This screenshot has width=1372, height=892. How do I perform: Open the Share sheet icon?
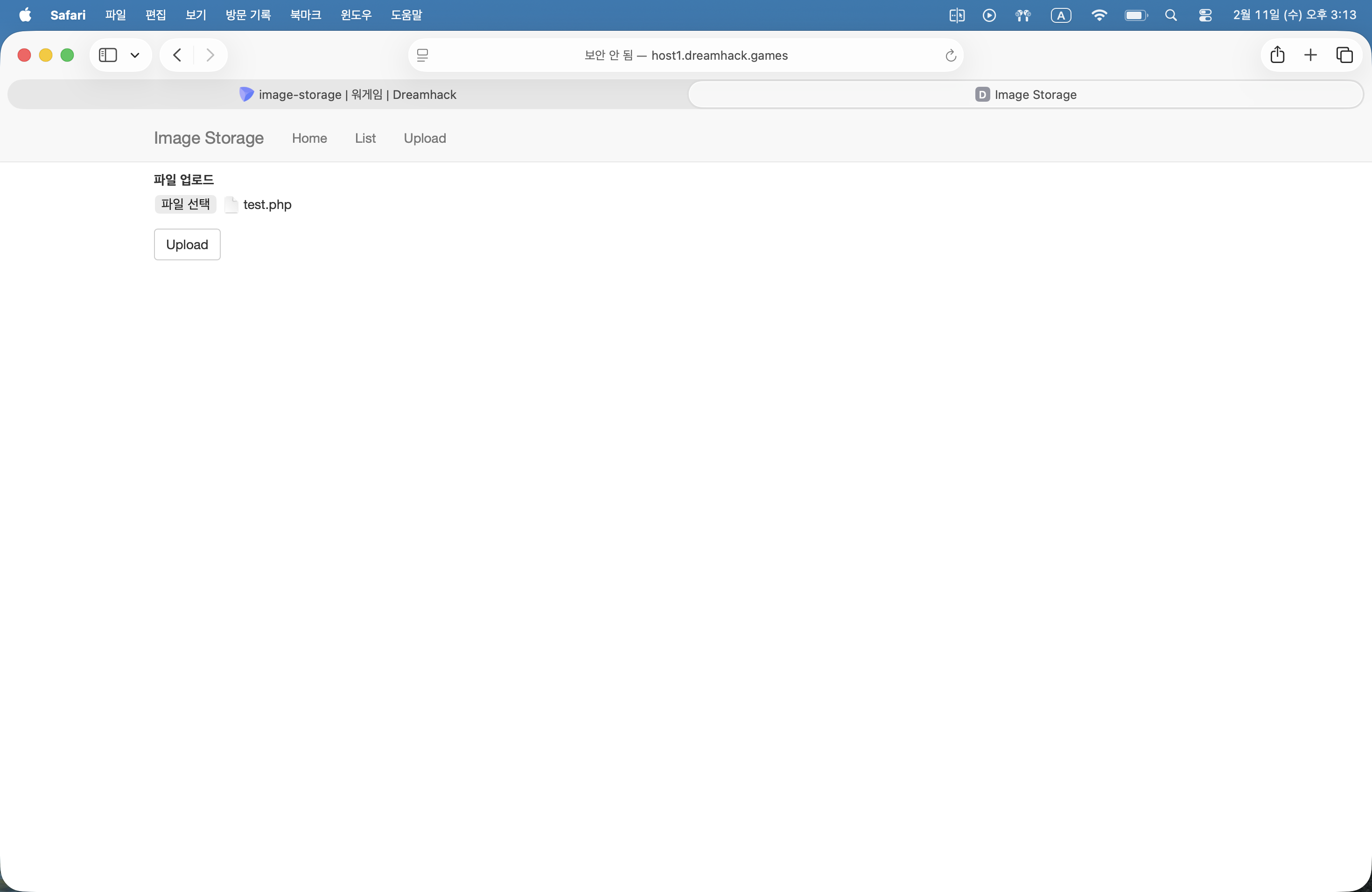pyautogui.click(x=1277, y=56)
